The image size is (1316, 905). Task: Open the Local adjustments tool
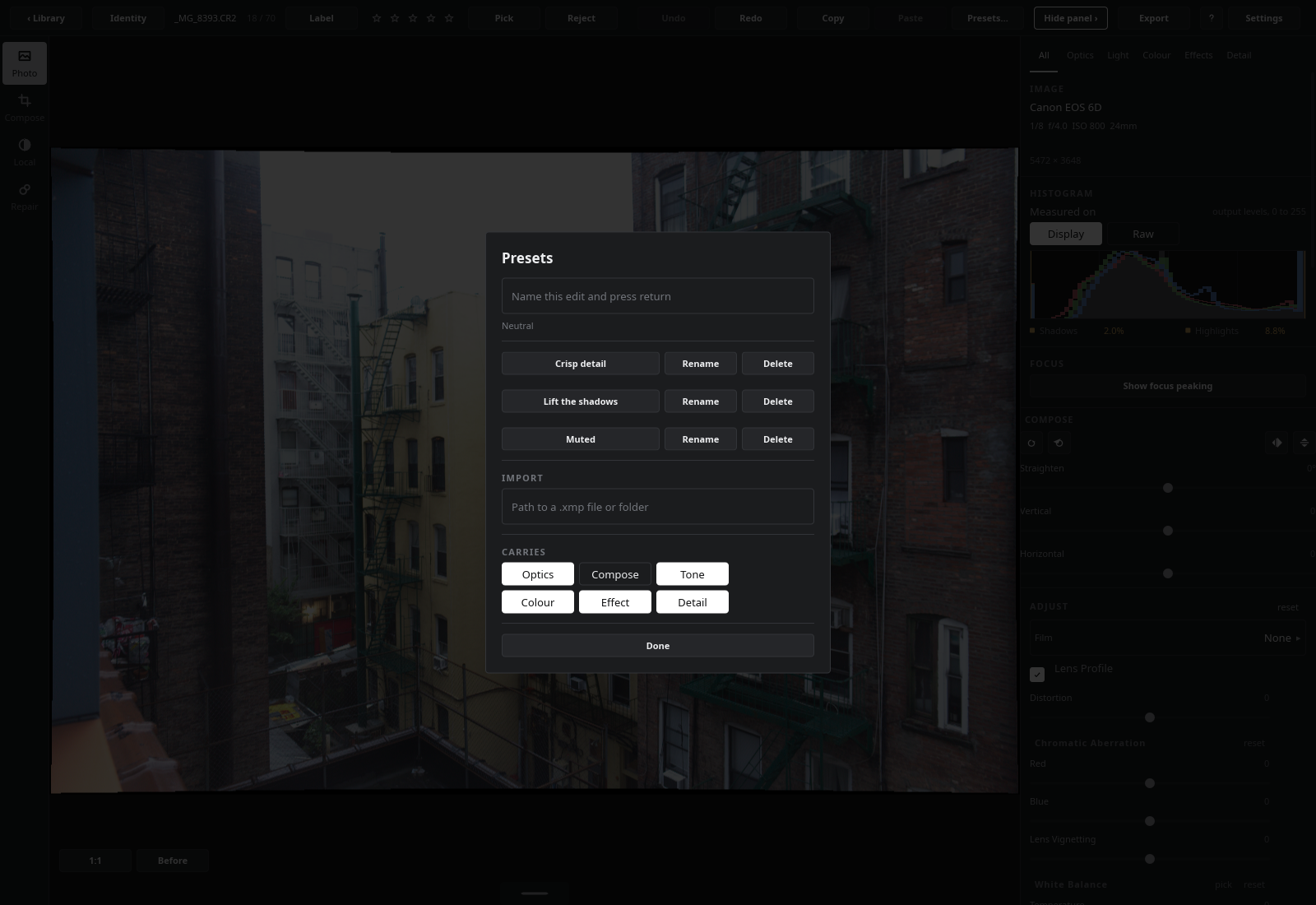(x=25, y=152)
